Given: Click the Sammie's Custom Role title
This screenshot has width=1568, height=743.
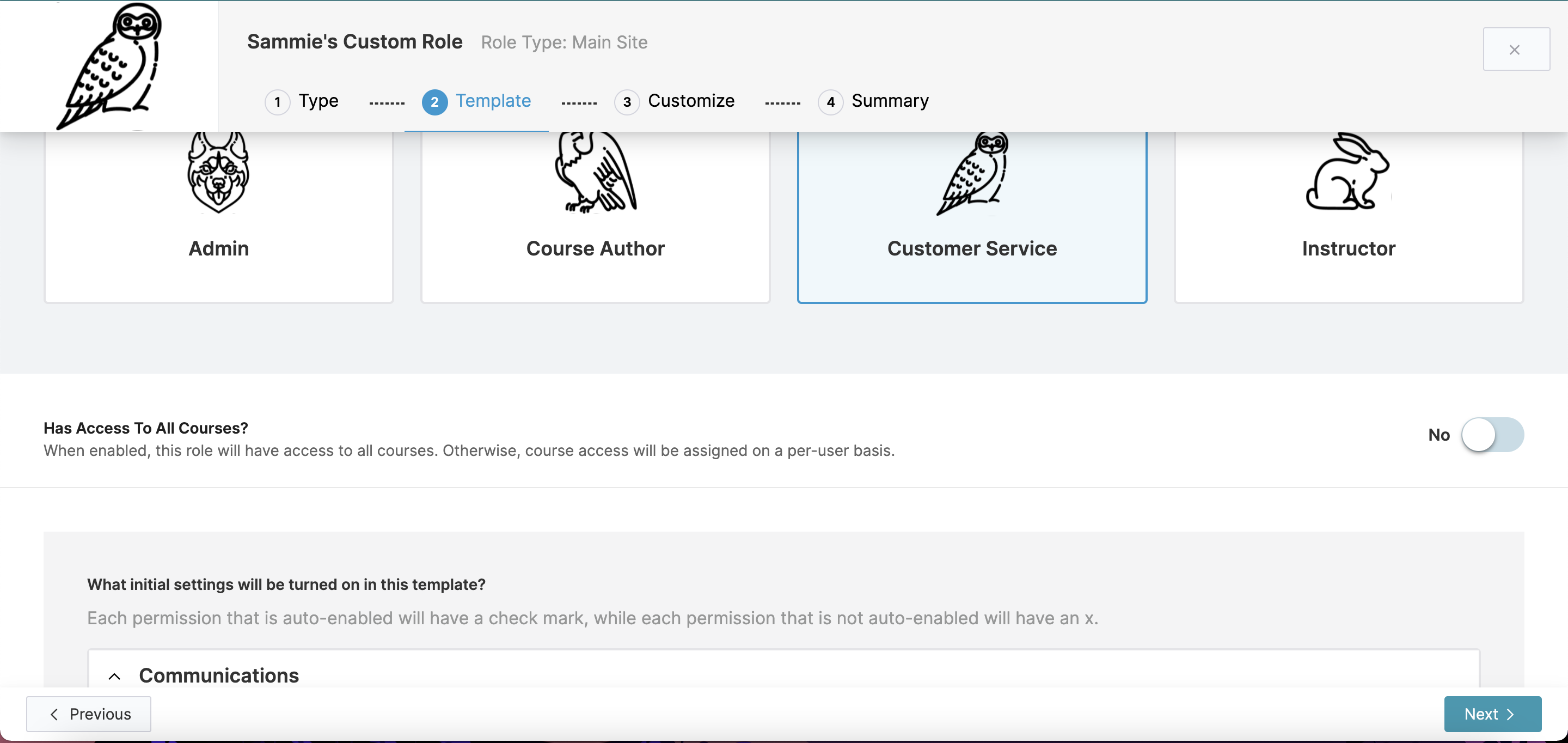Looking at the screenshot, I should [355, 41].
